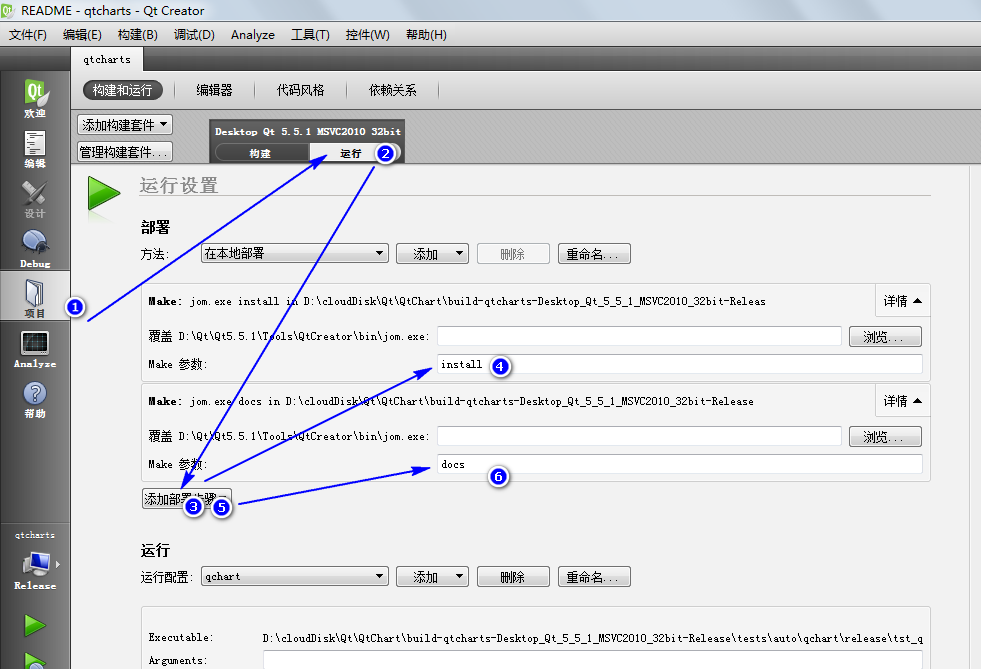Open the Projects mode icon
Image resolution: width=981 pixels, height=669 pixels.
(x=35, y=297)
